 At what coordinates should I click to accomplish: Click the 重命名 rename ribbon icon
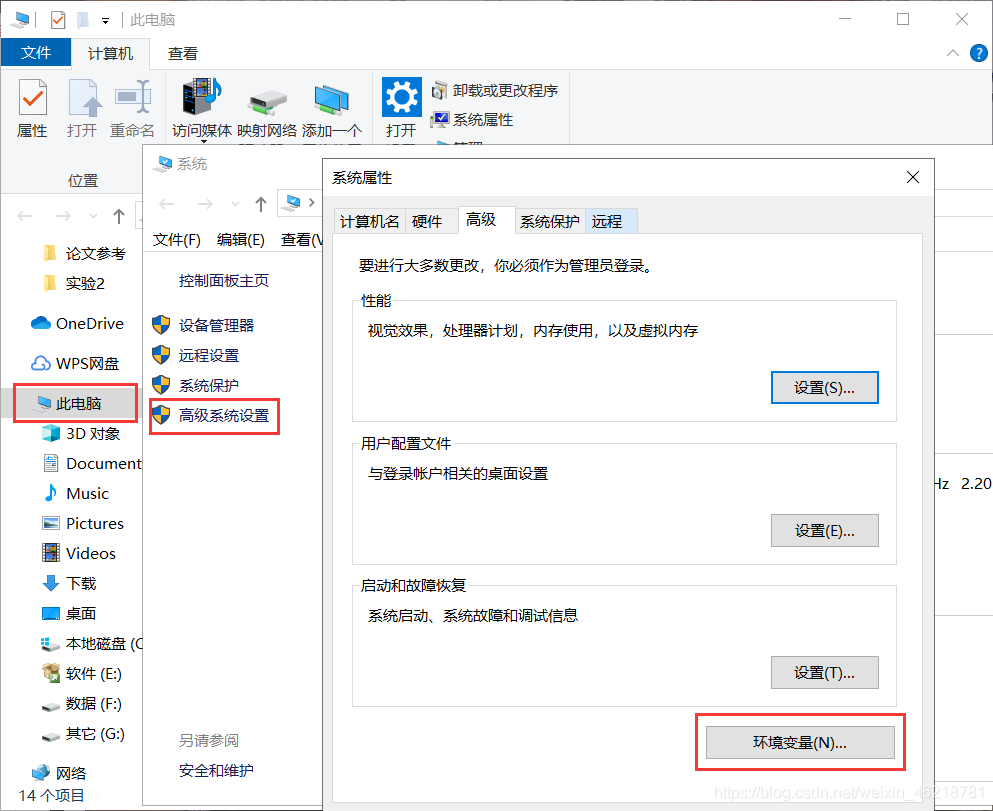(132, 108)
